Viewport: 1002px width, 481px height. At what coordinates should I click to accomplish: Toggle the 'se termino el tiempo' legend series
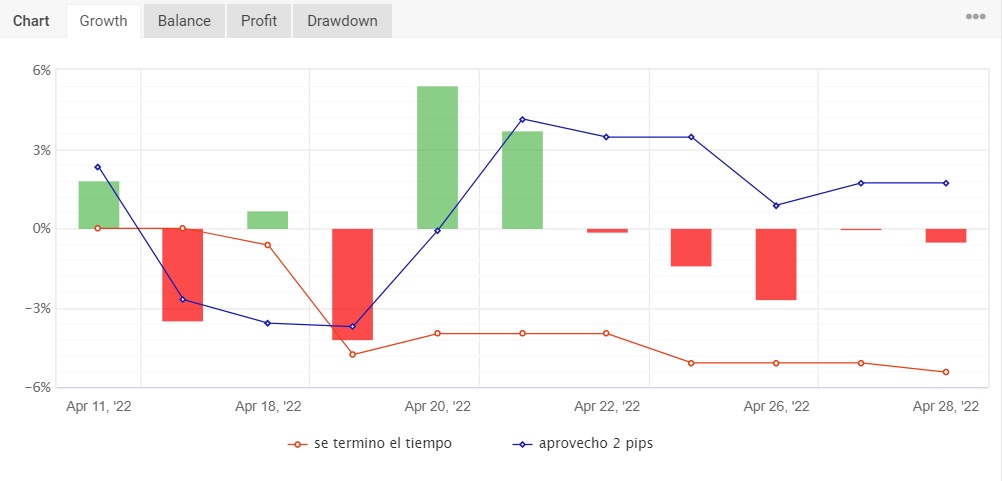[x=369, y=443]
